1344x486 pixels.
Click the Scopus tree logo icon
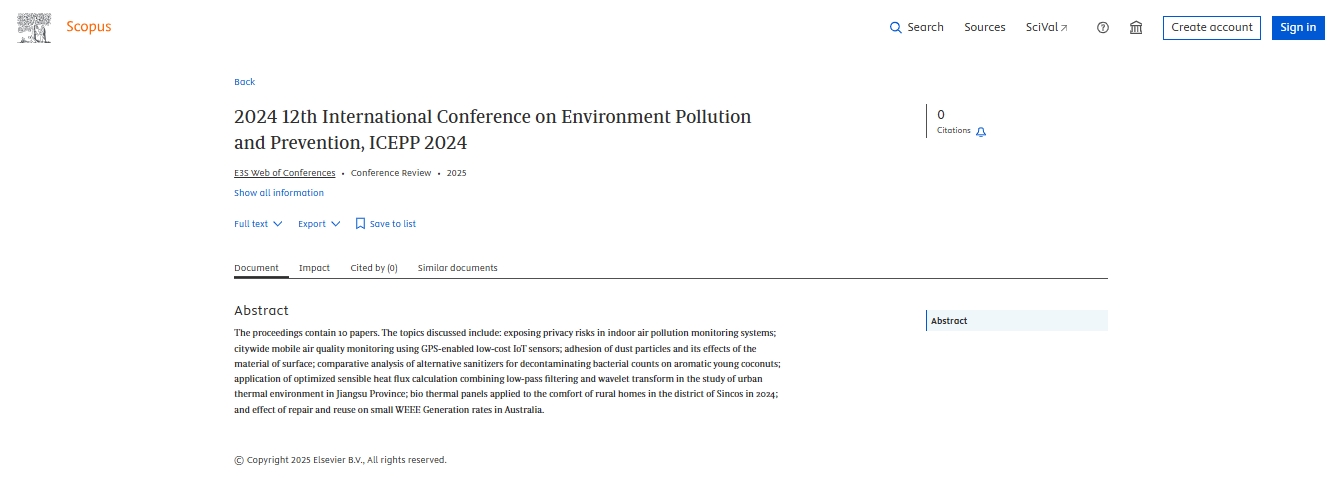click(x=34, y=28)
